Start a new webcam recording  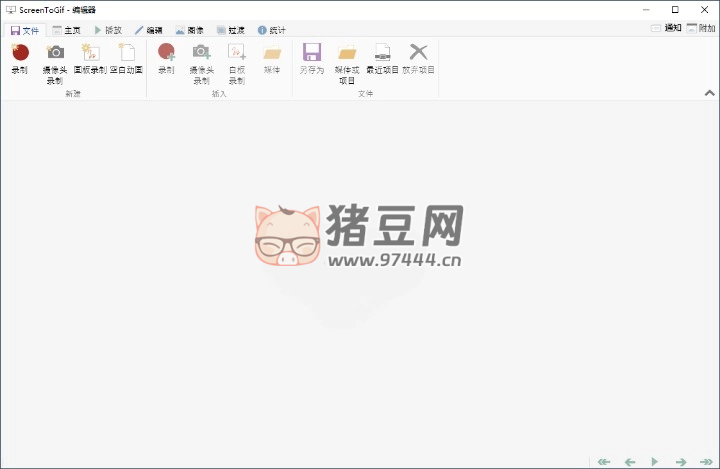click(x=55, y=64)
